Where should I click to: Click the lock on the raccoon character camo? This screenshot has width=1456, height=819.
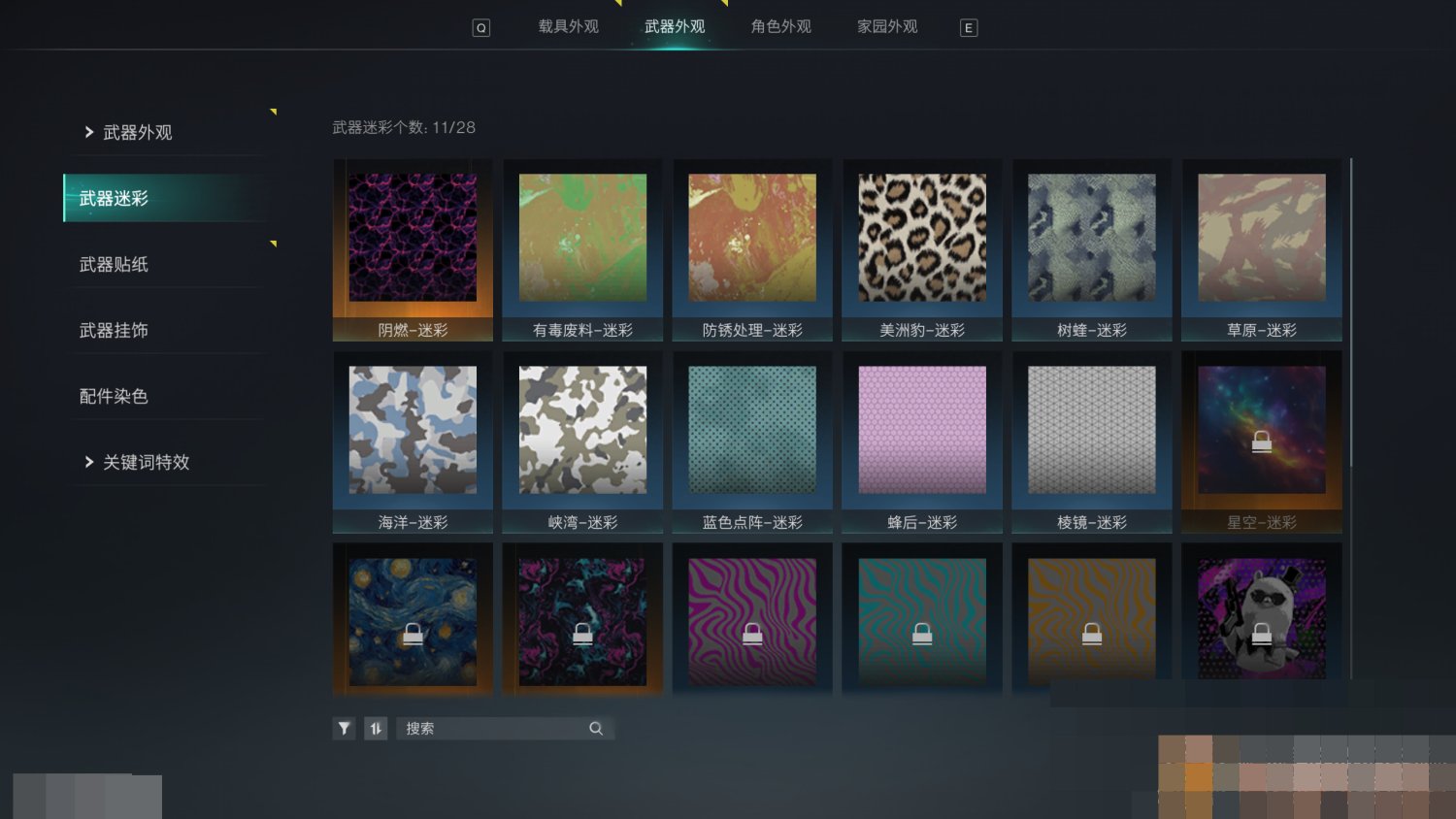coord(1262,634)
